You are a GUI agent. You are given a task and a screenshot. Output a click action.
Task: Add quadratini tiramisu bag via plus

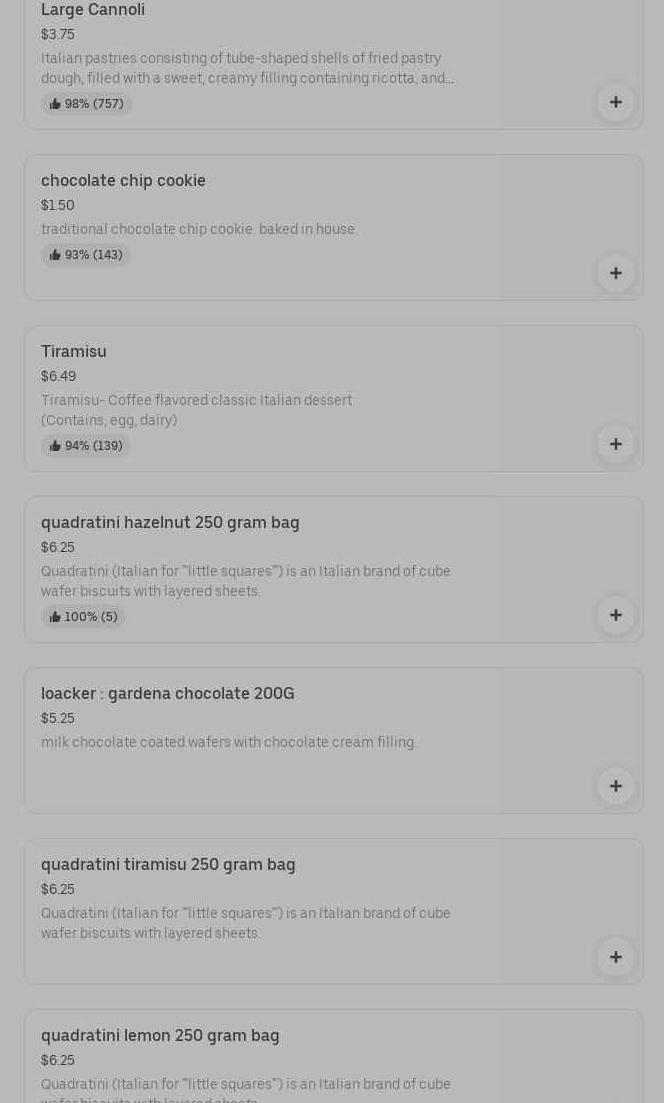tap(615, 957)
